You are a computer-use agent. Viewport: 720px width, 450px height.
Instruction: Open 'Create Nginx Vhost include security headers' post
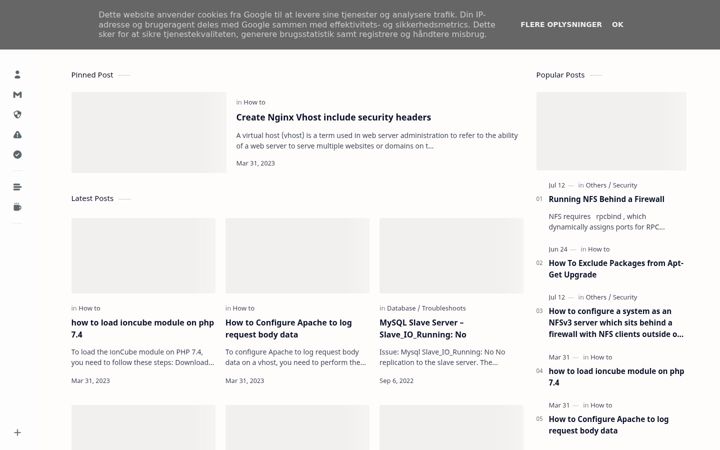[333, 117]
